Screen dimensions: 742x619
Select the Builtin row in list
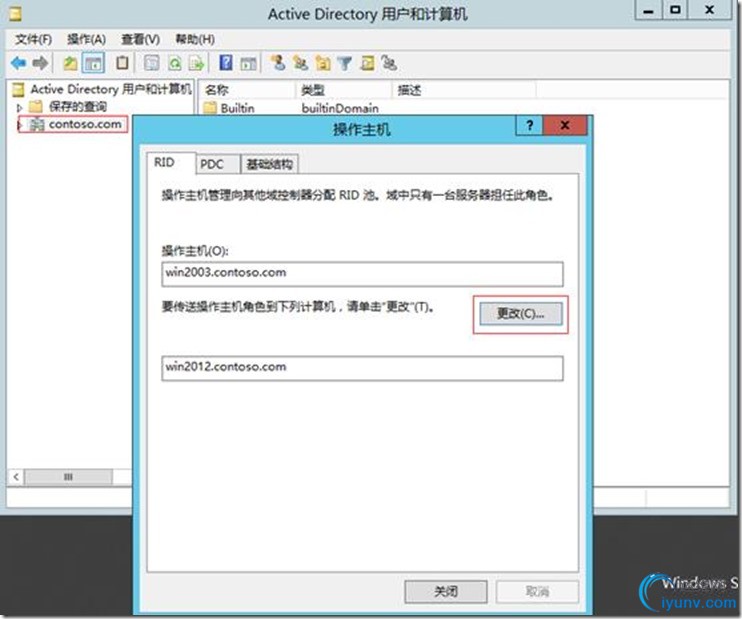[238, 108]
